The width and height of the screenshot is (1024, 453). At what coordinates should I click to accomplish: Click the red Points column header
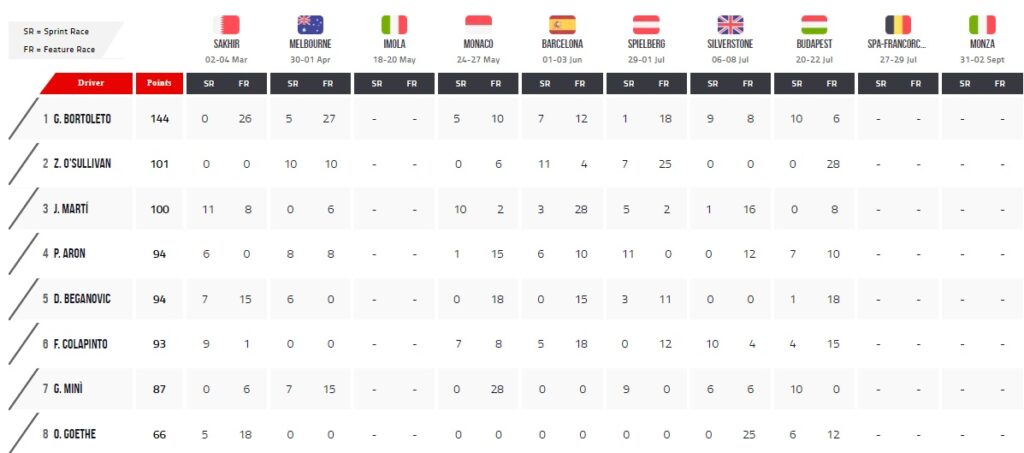tap(159, 84)
